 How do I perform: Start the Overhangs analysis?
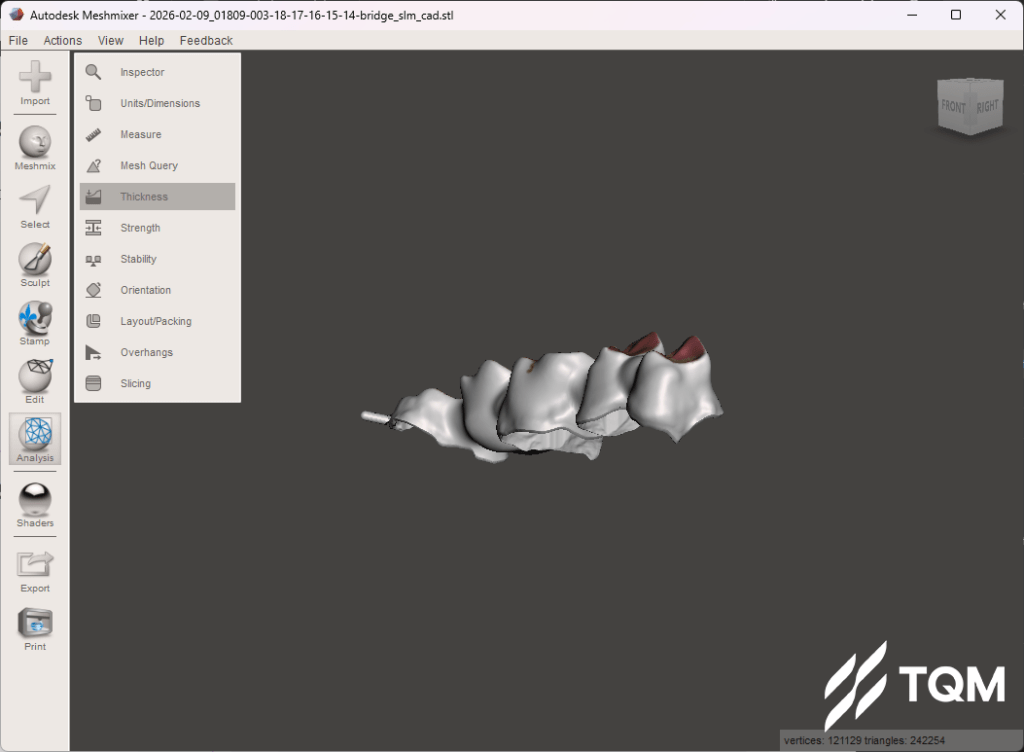146,353
